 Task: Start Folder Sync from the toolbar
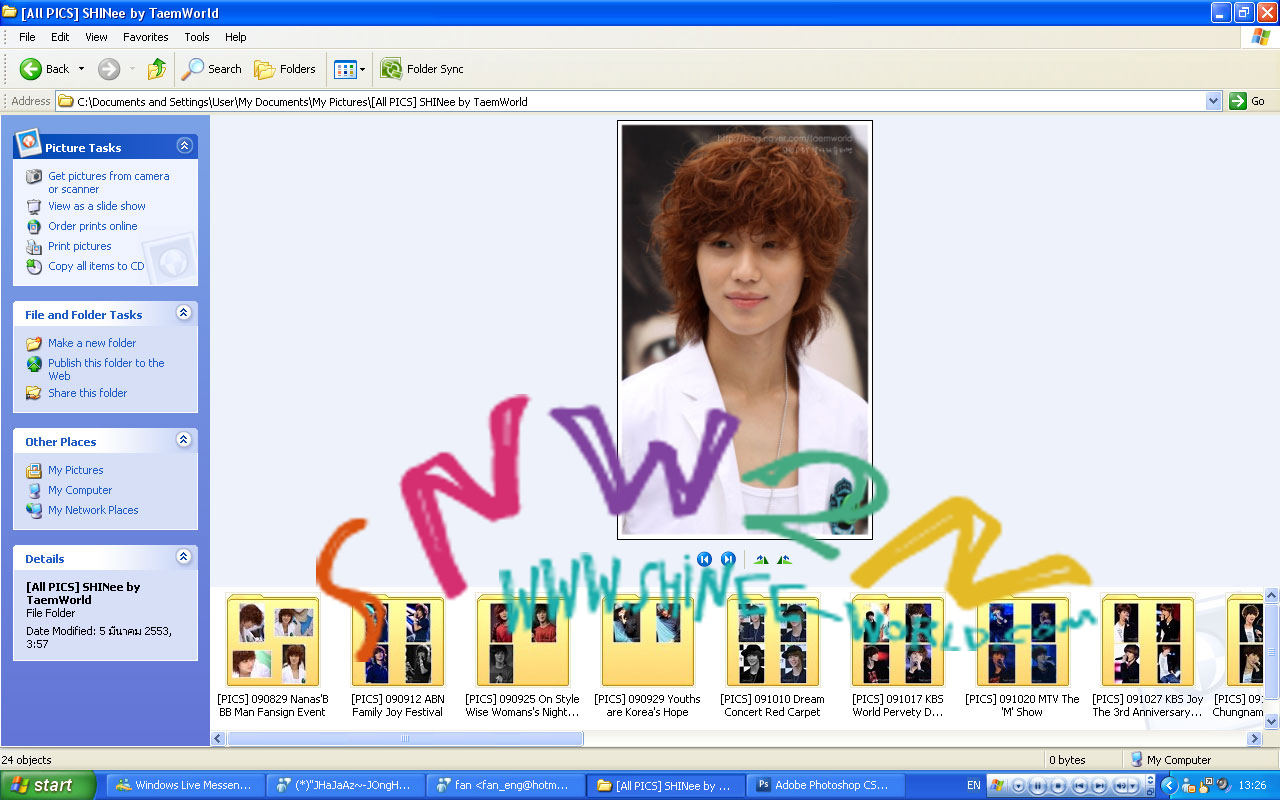tap(422, 69)
